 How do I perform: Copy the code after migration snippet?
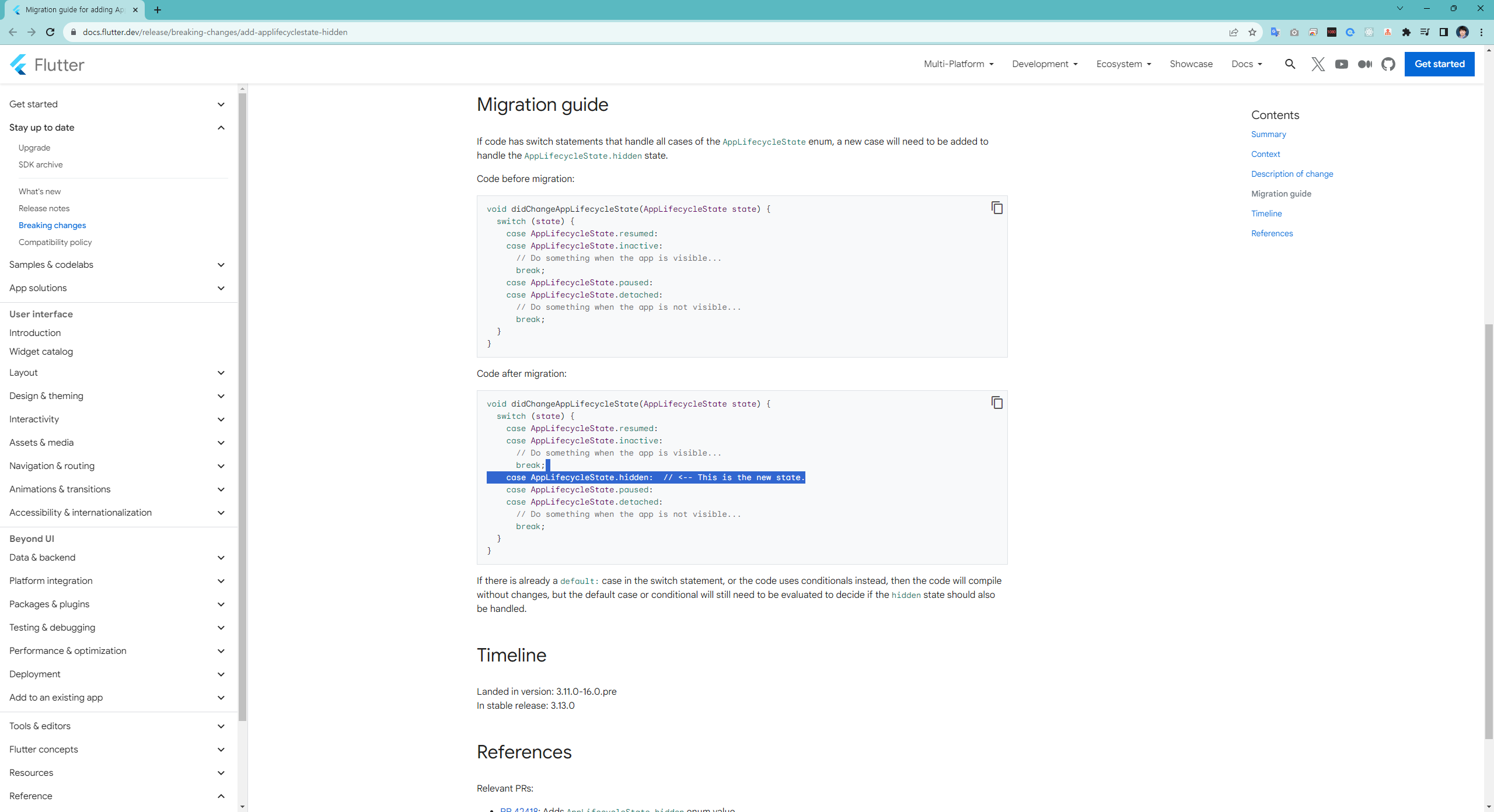click(x=997, y=402)
